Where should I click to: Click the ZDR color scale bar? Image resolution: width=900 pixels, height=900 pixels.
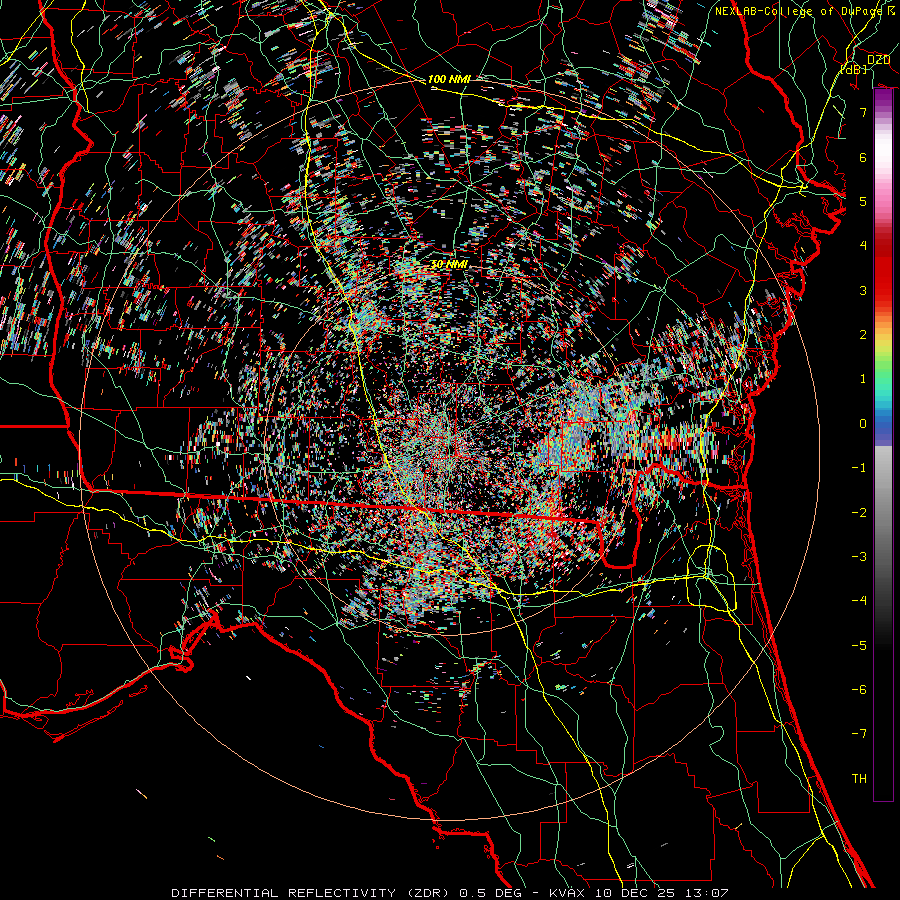(x=883, y=444)
